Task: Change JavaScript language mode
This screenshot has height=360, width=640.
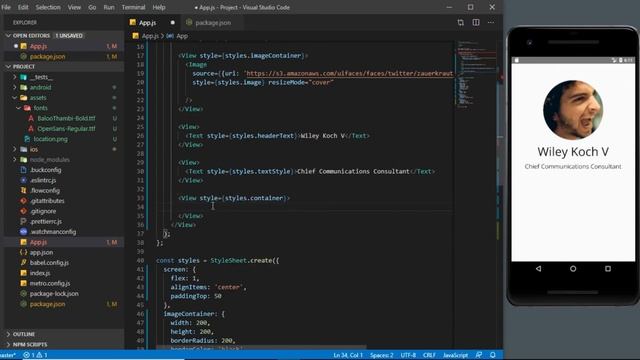Action: [x=456, y=355]
